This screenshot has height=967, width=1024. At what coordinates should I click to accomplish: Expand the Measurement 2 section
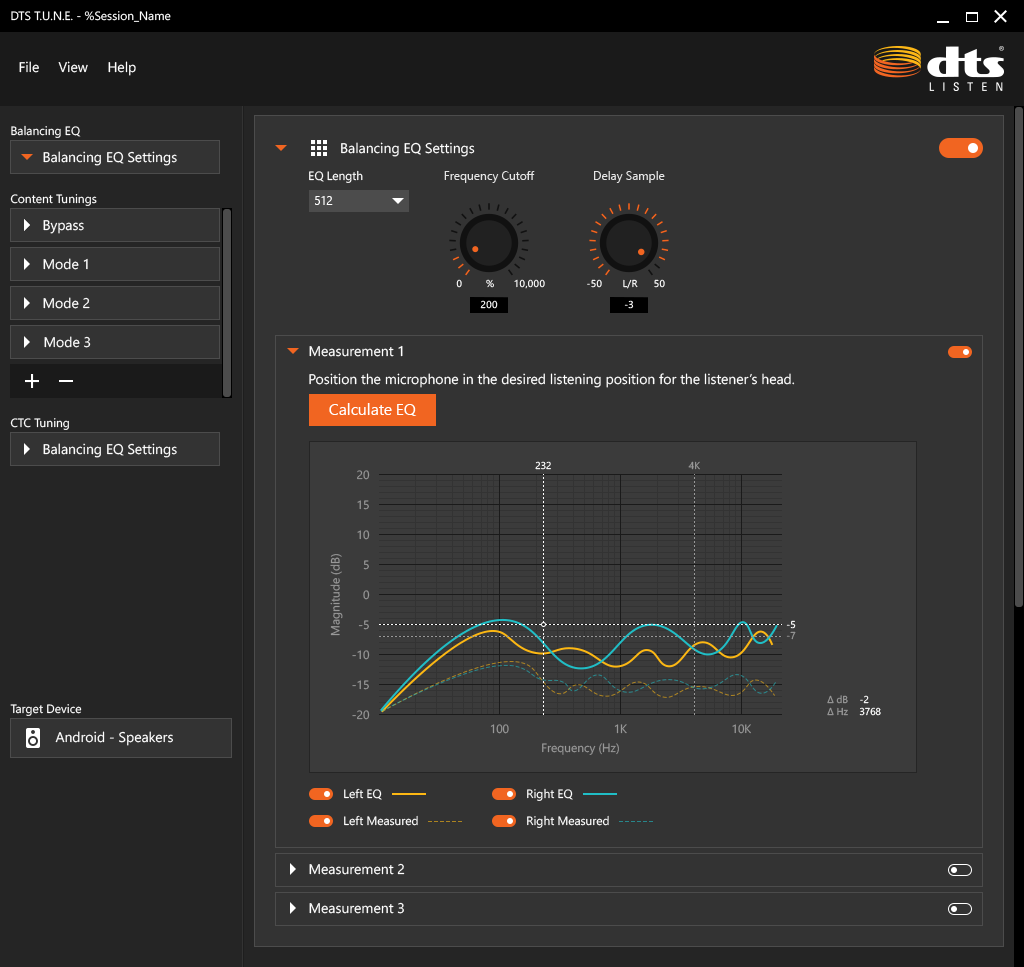coord(293,869)
